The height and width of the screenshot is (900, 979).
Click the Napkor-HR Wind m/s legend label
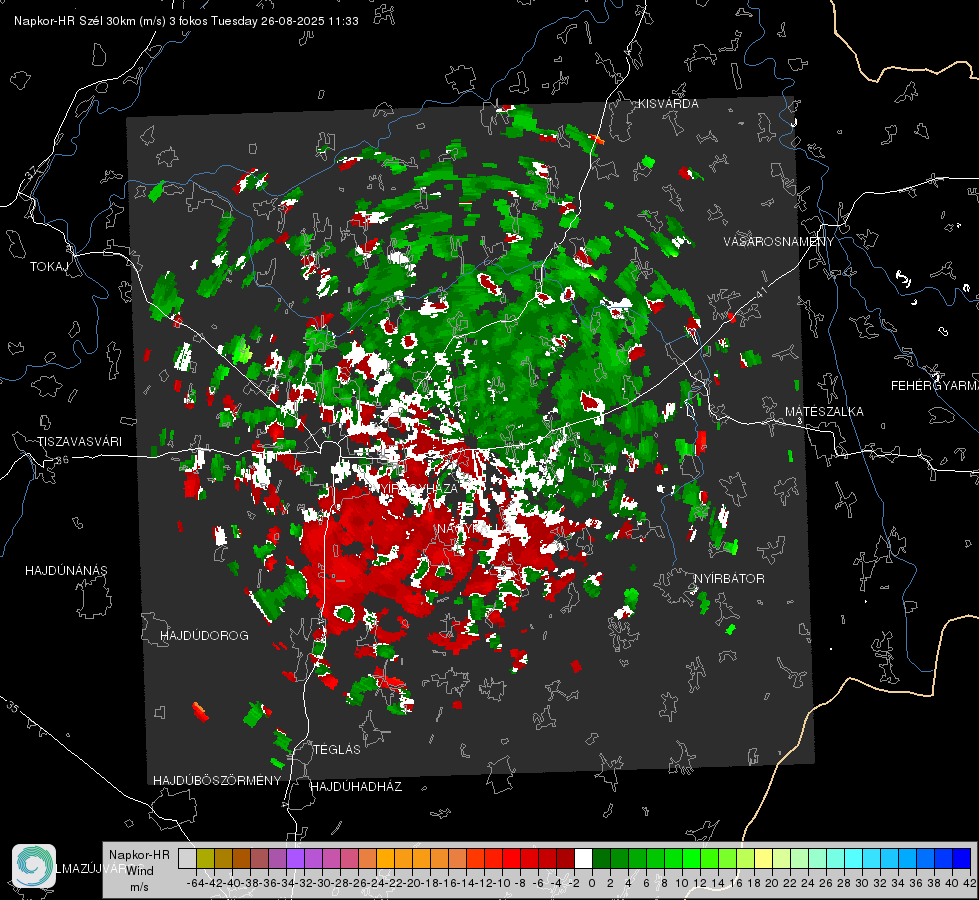click(x=139, y=870)
